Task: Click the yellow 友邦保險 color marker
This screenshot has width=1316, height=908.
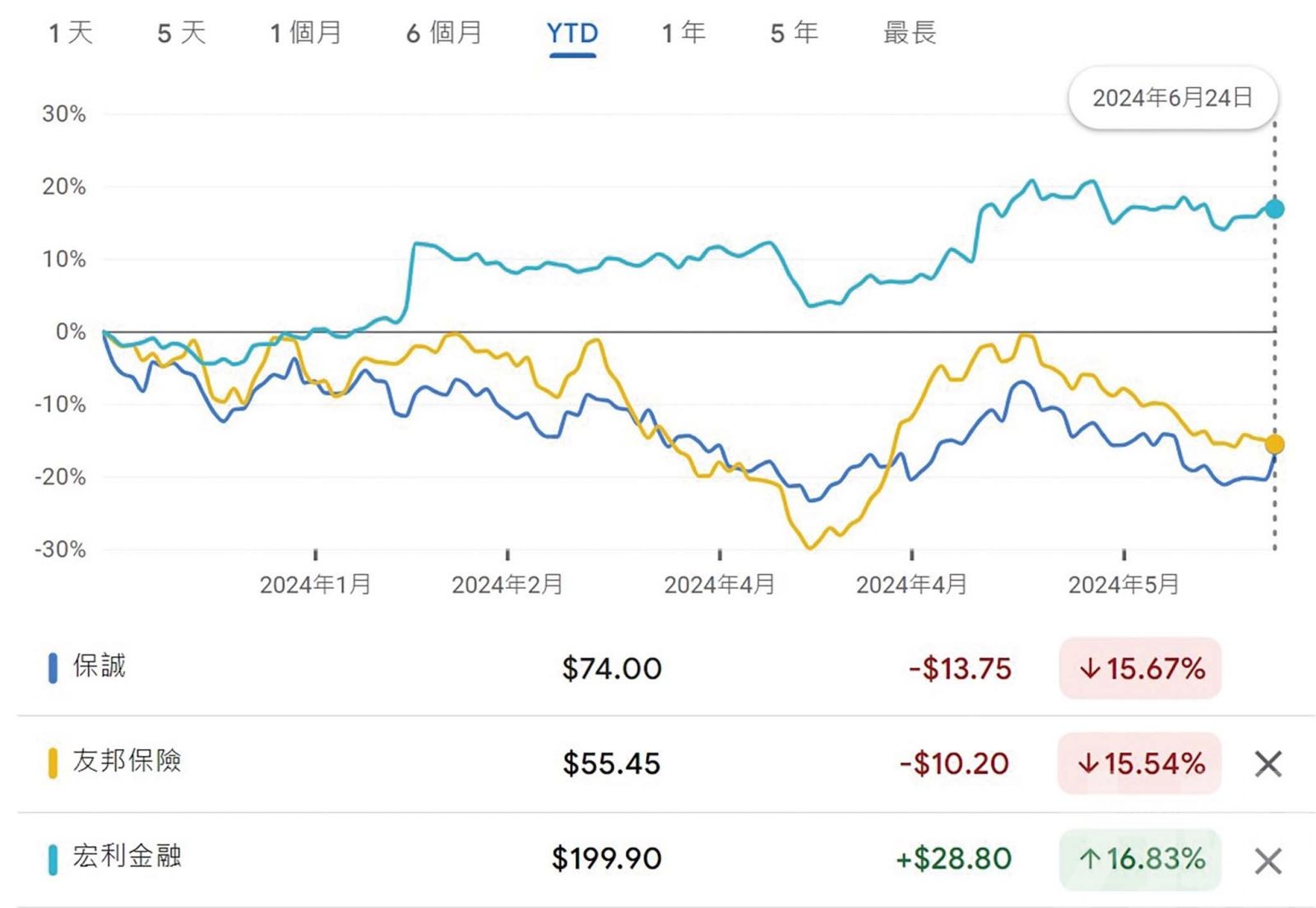Action: coord(53,763)
